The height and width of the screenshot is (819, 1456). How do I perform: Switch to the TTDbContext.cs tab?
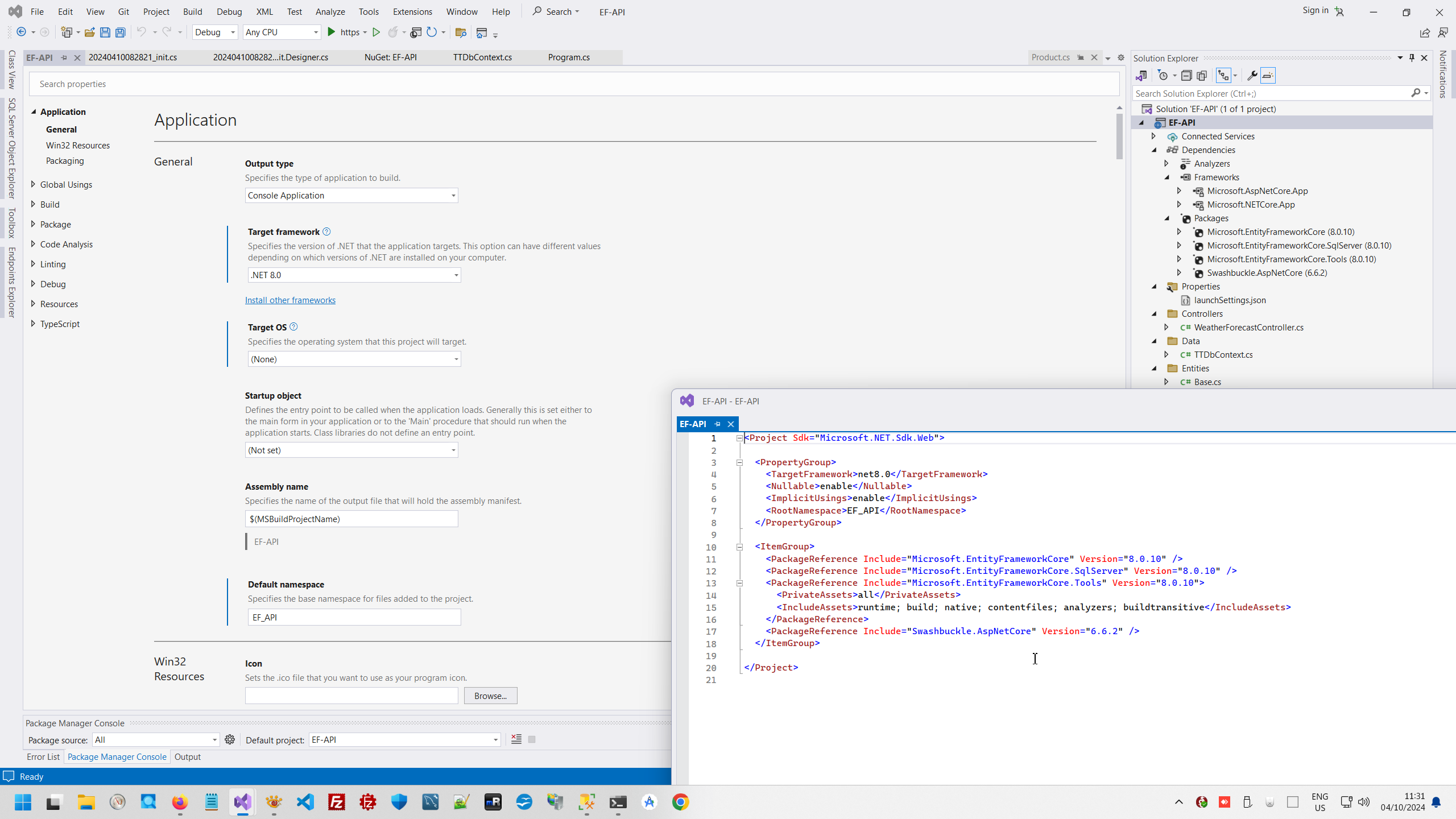(x=482, y=57)
